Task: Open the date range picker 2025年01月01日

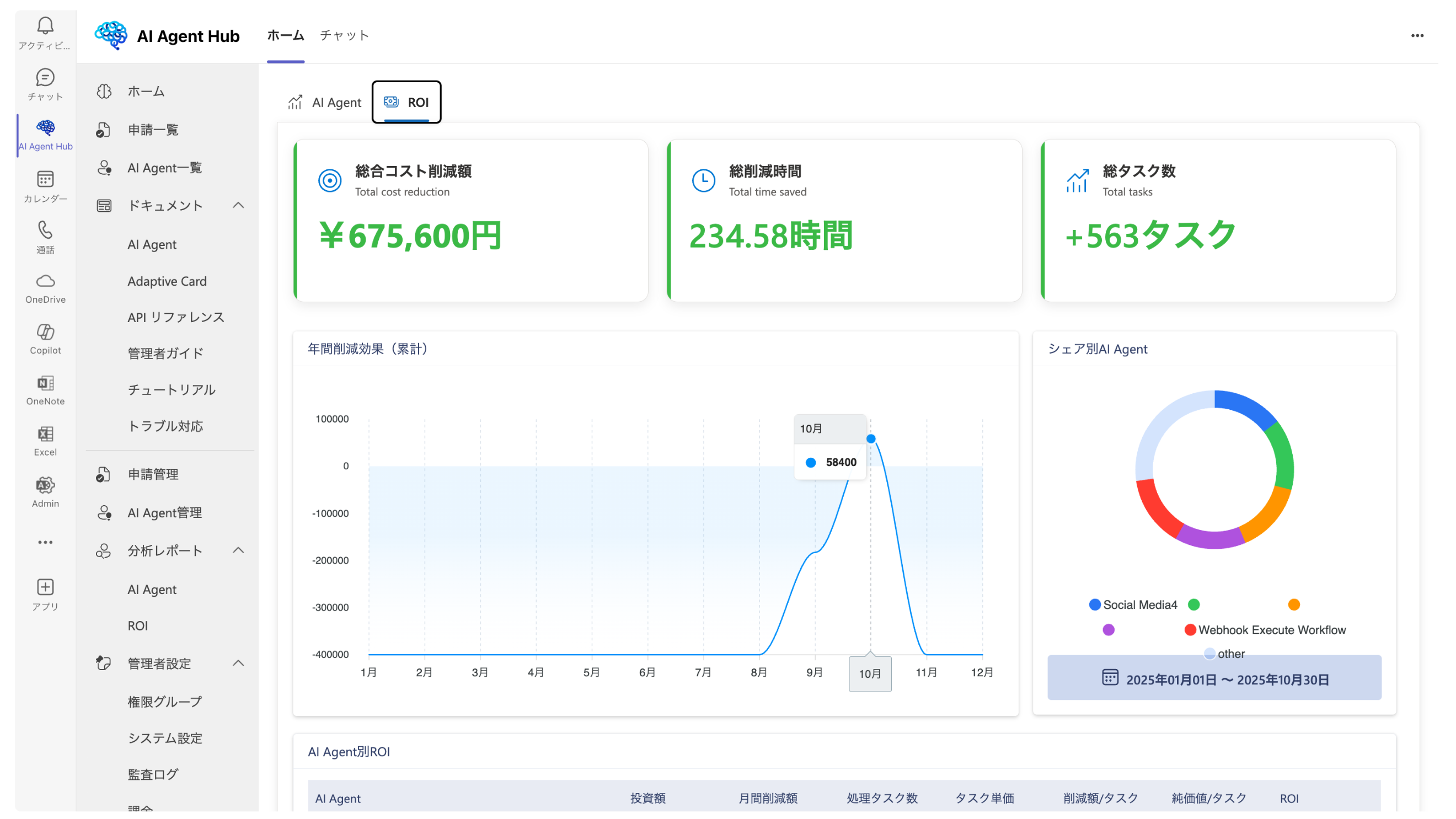Action: (1214, 679)
